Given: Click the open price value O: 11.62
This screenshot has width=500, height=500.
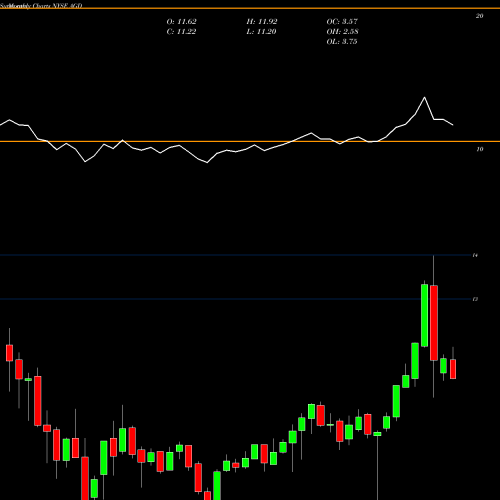Looking at the screenshot, I should pos(181,22).
